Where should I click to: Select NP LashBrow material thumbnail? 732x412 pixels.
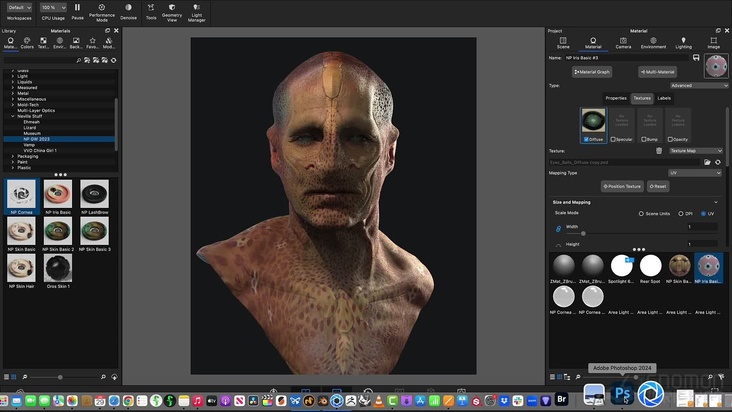click(x=94, y=194)
